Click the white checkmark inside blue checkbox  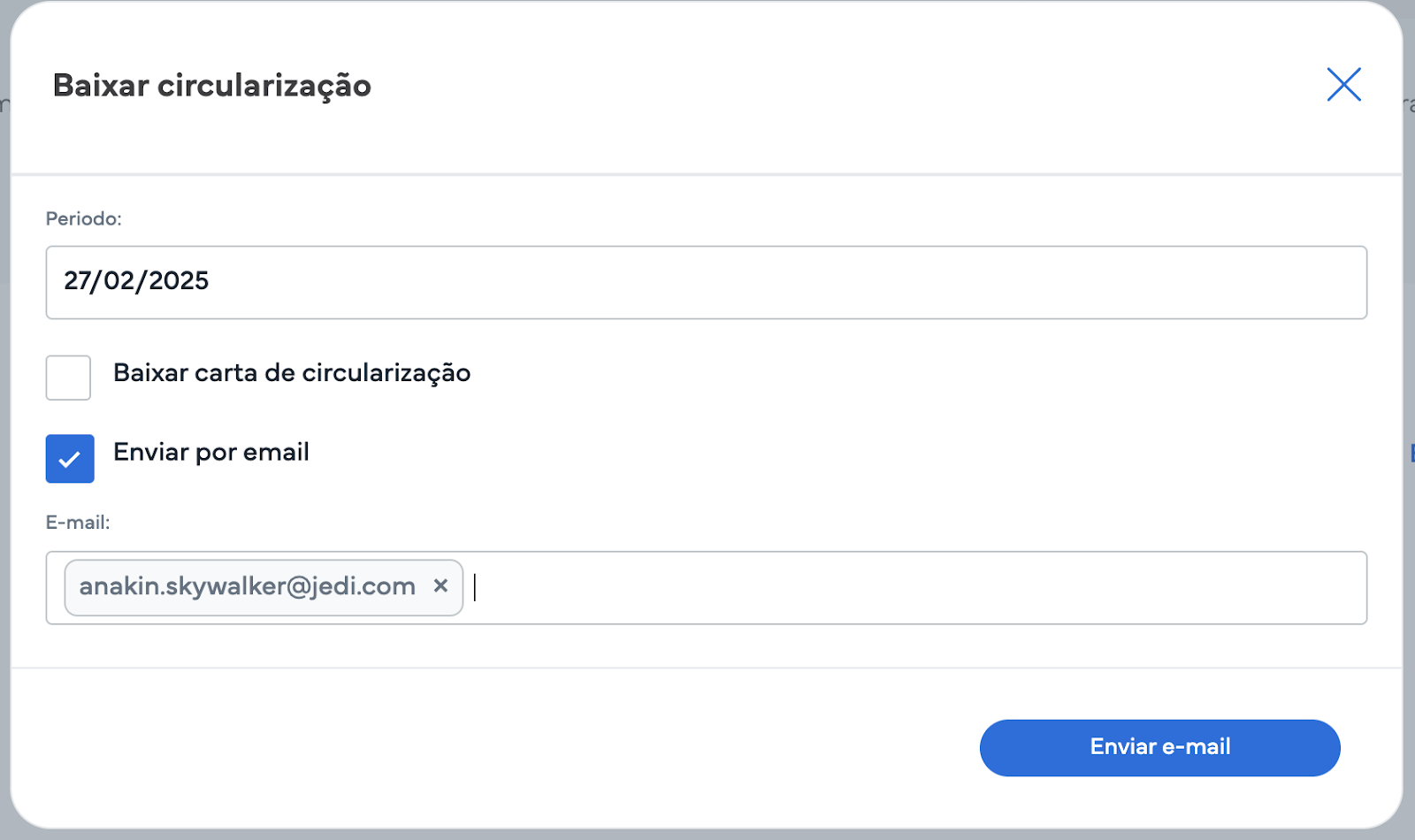tap(69, 460)
